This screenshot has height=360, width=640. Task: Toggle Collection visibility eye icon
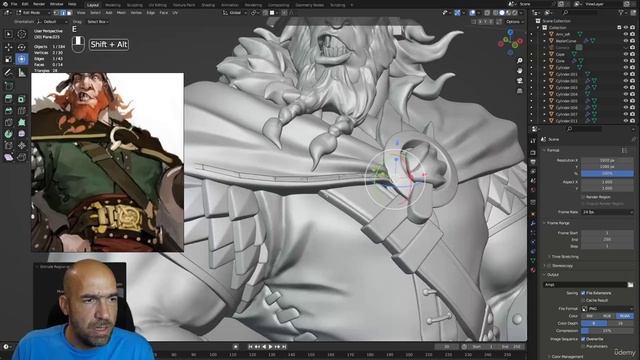pos(626,27)
